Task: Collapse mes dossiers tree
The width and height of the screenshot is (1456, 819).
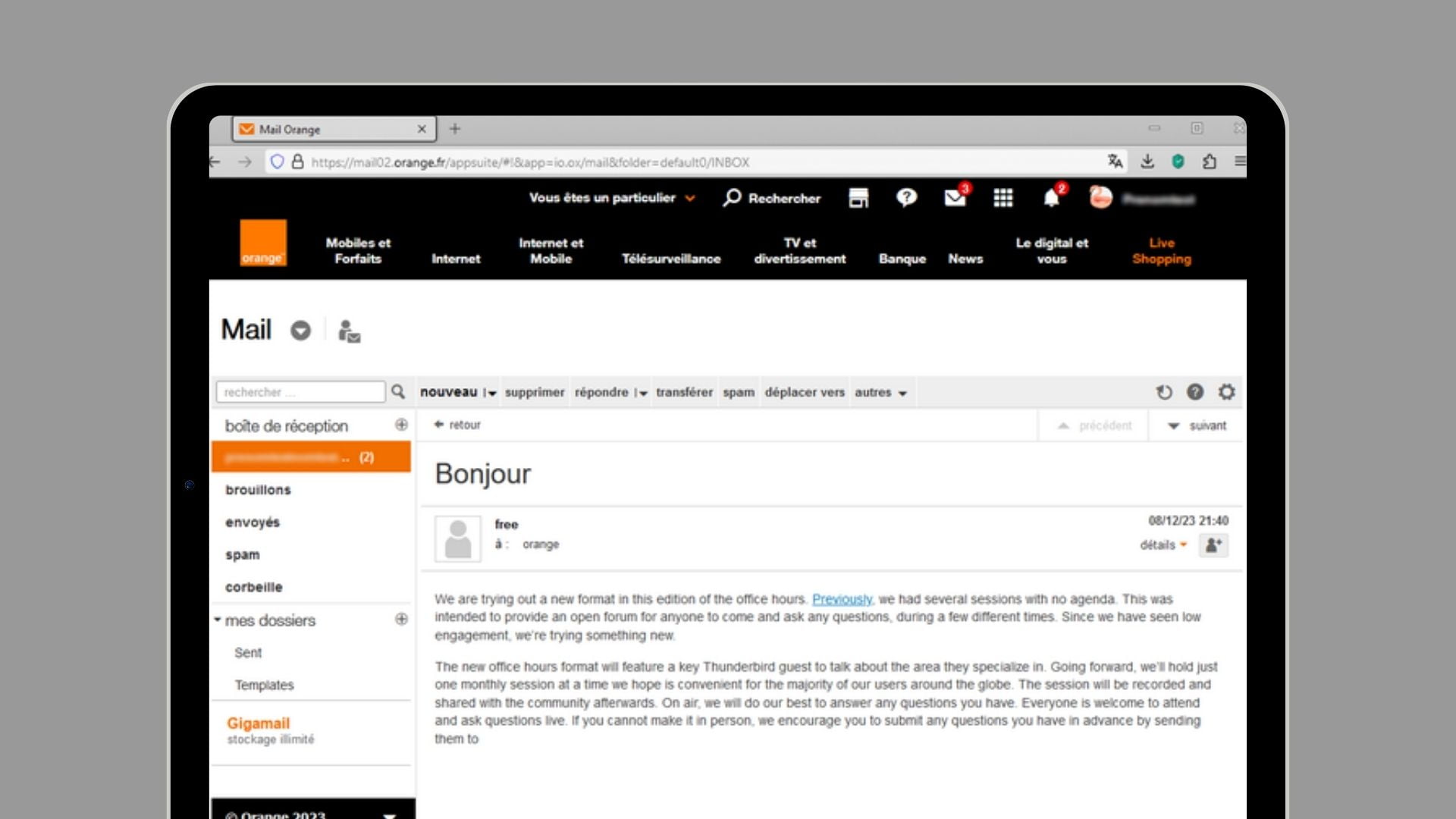Action: click(x=217, y=620)
